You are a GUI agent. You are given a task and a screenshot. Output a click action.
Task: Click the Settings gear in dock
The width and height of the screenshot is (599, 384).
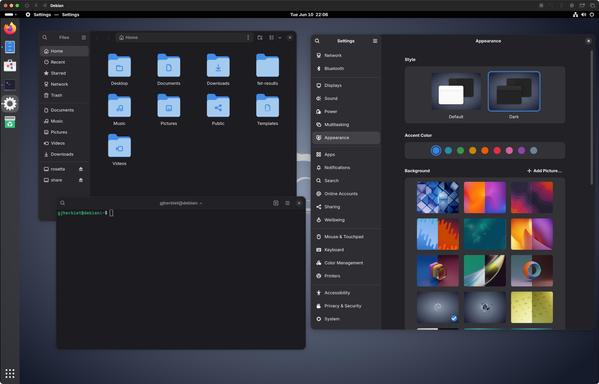point(10,103)
